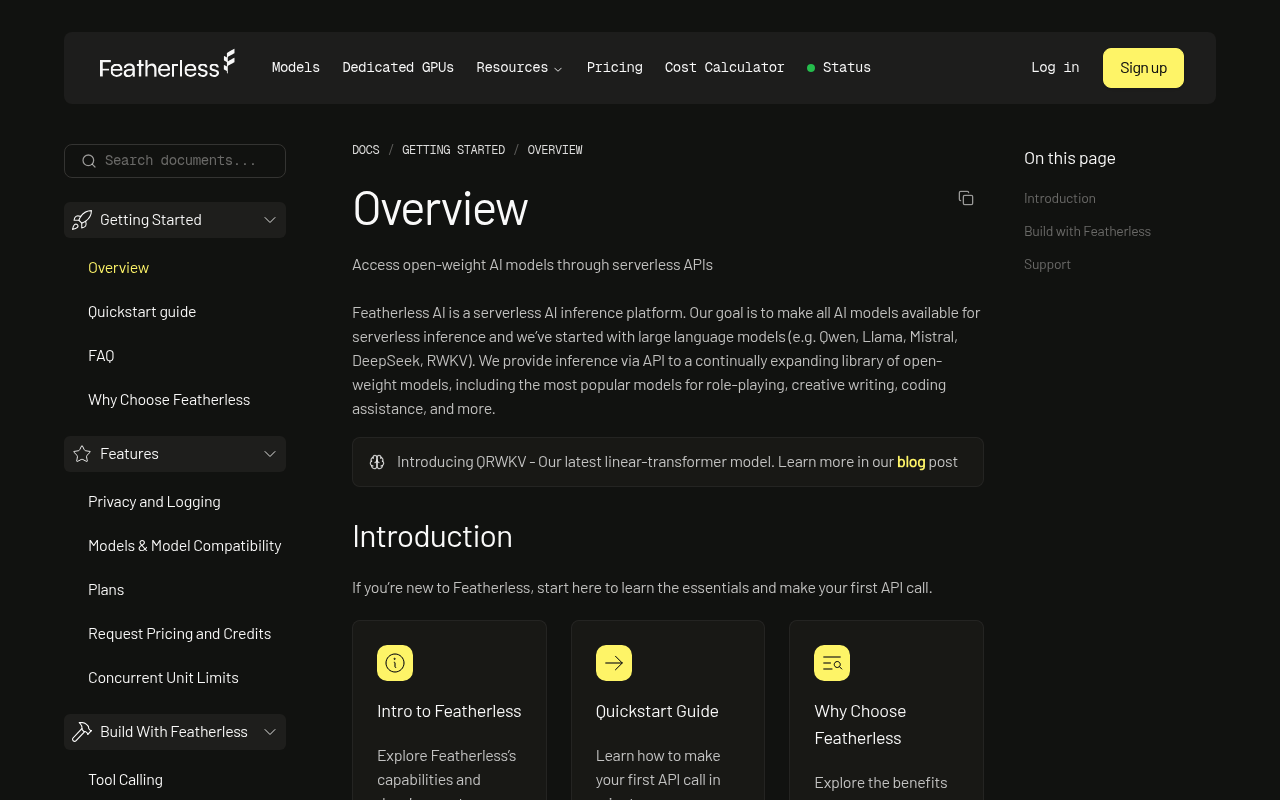Click the hammer icon next to Build With Featherless
This screenshot has height=800, width=1280.
[x=82, y=732]
